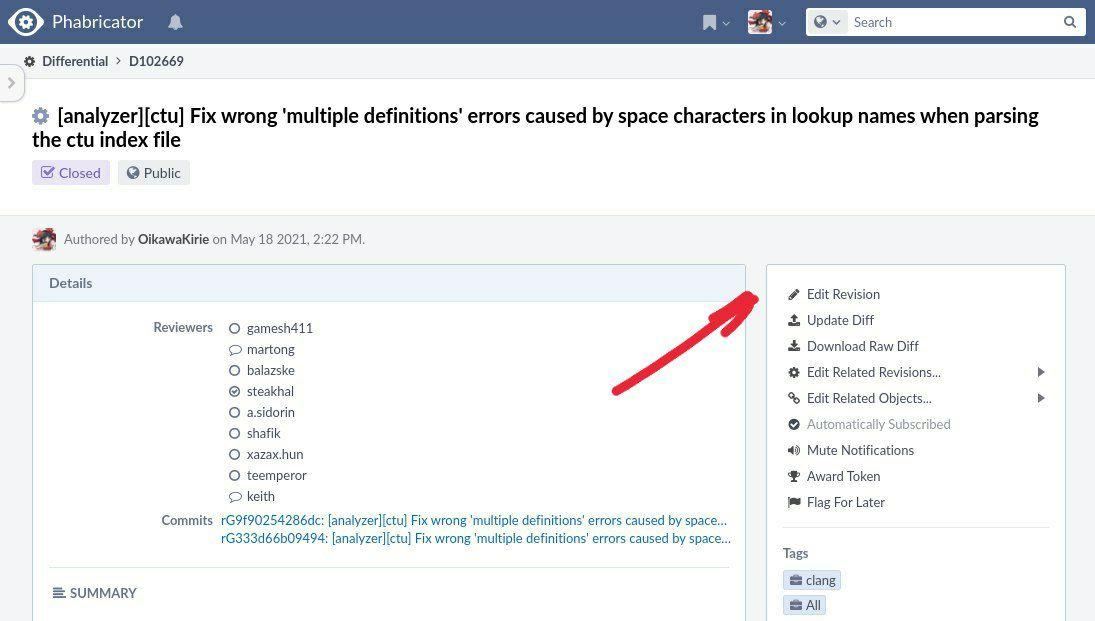Open the All project tag
This screenshot has height=621, width=1095.
(x=804, y=605)
